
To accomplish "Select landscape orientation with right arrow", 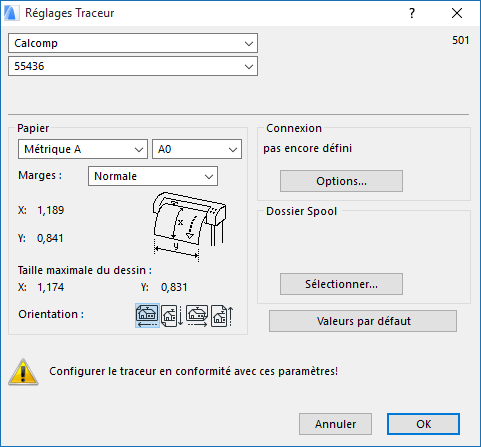I will pyautogui.click(x=197, y=316).
